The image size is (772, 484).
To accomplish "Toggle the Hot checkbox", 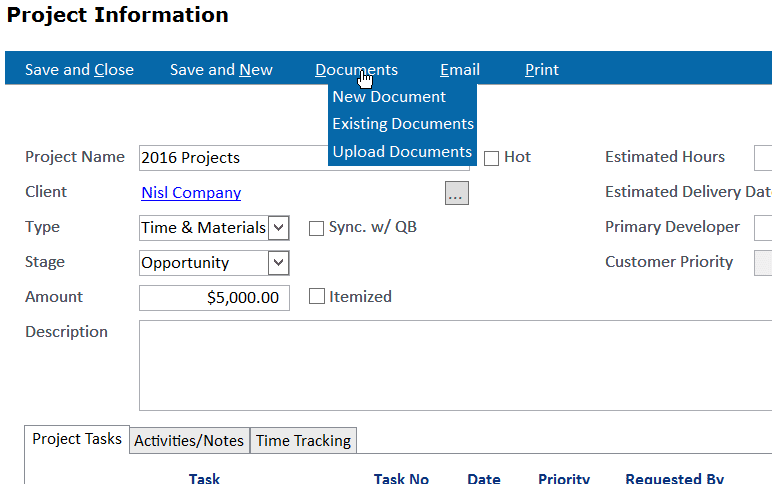I will tap(491, 159).
